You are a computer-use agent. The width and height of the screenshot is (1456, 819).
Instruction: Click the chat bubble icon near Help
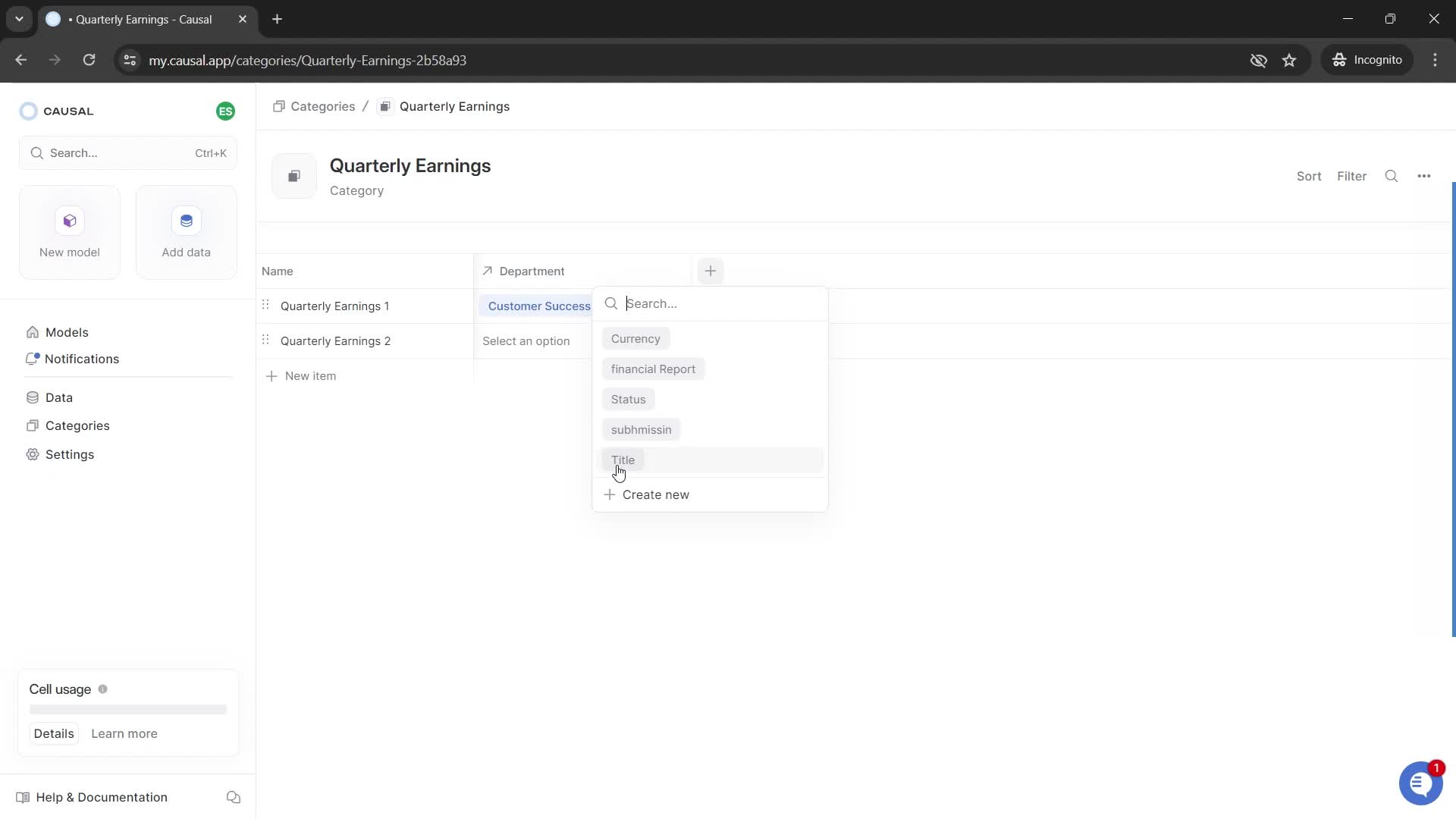click(234, 797)
